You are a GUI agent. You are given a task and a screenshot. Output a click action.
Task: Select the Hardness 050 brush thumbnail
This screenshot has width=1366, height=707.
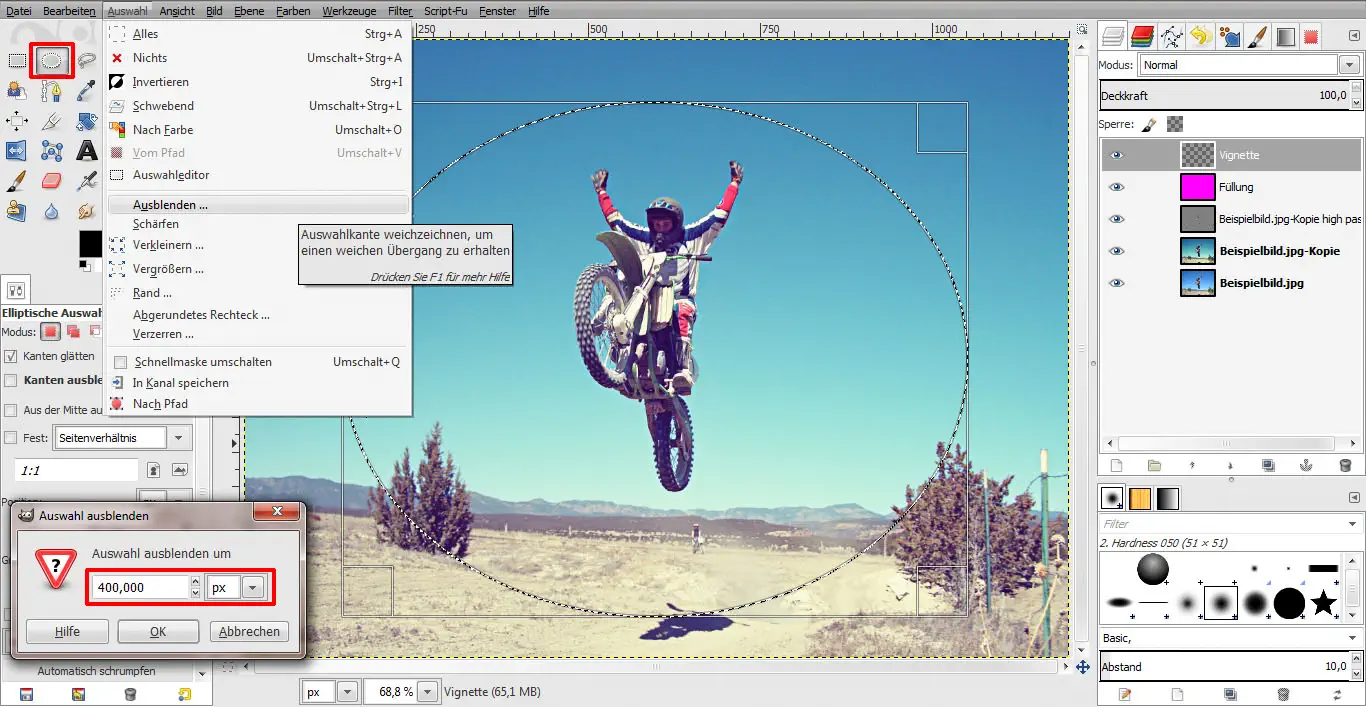click(x=1221, y=603)
